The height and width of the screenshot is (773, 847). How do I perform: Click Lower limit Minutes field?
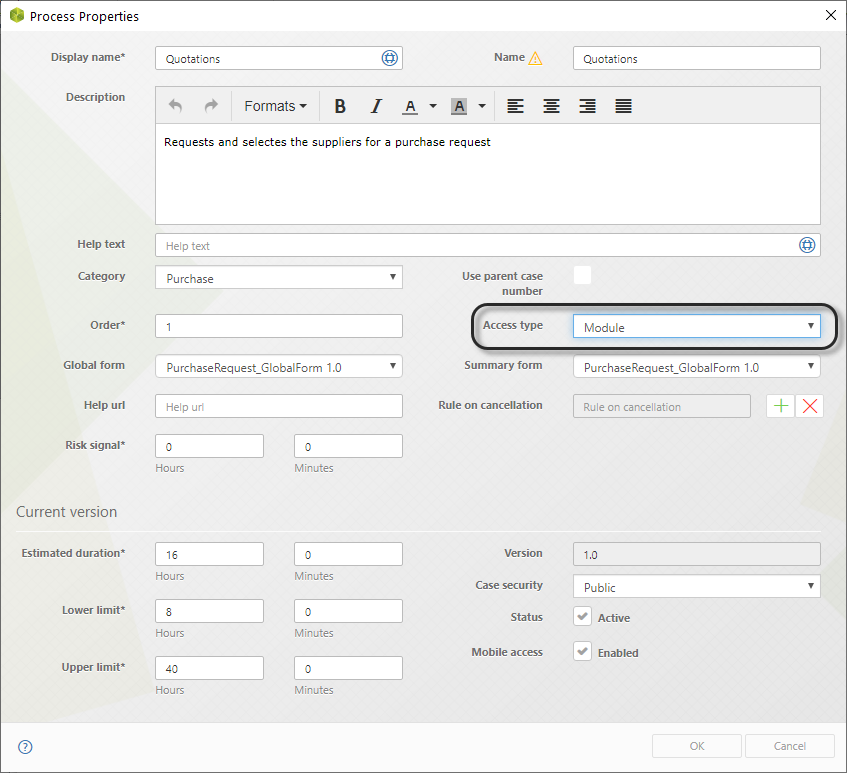tap(348, 611)
